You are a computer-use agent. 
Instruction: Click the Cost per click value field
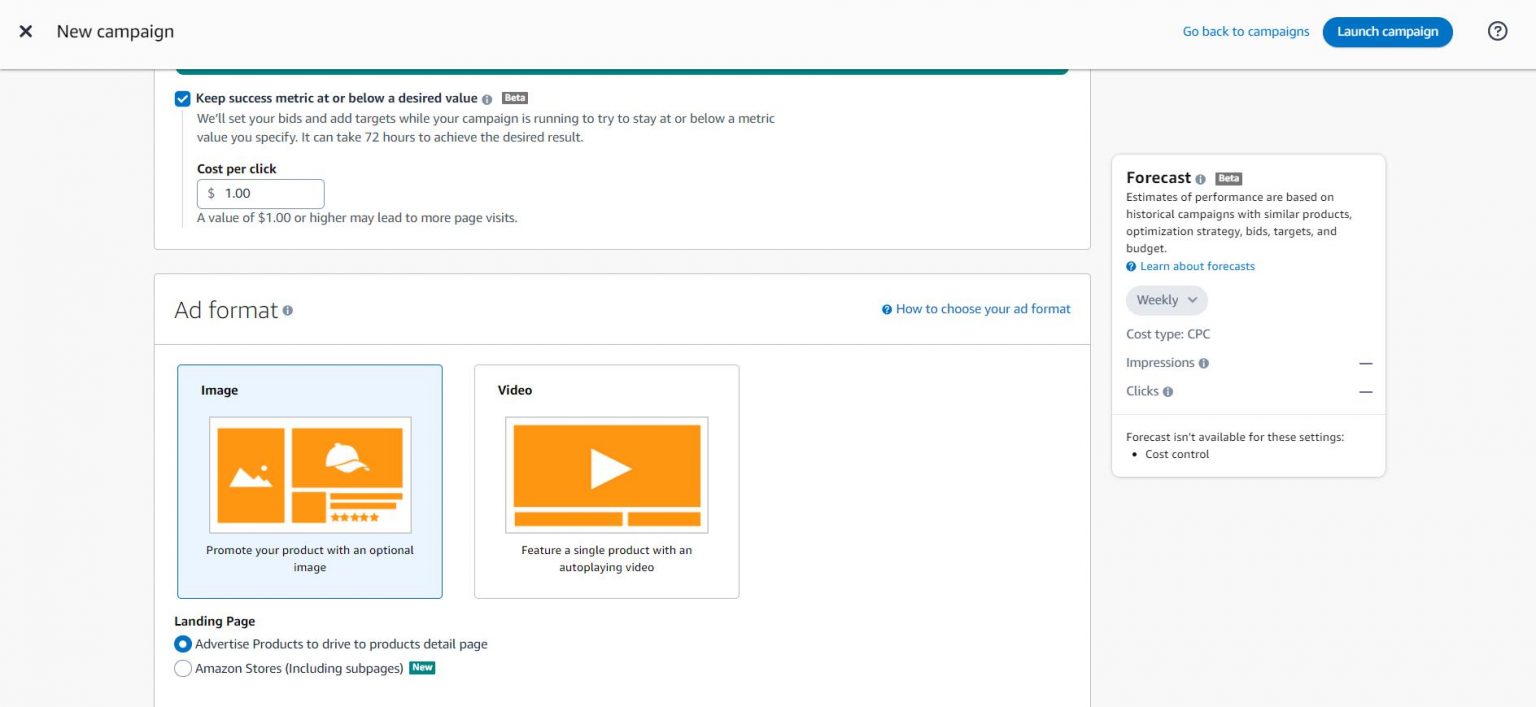point(260,193)
